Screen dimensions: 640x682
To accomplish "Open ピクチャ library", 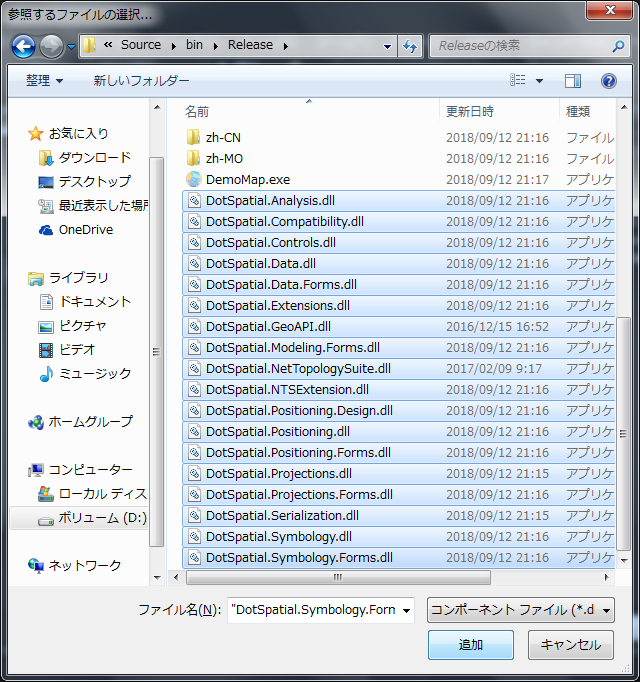I will click(73, 325).
